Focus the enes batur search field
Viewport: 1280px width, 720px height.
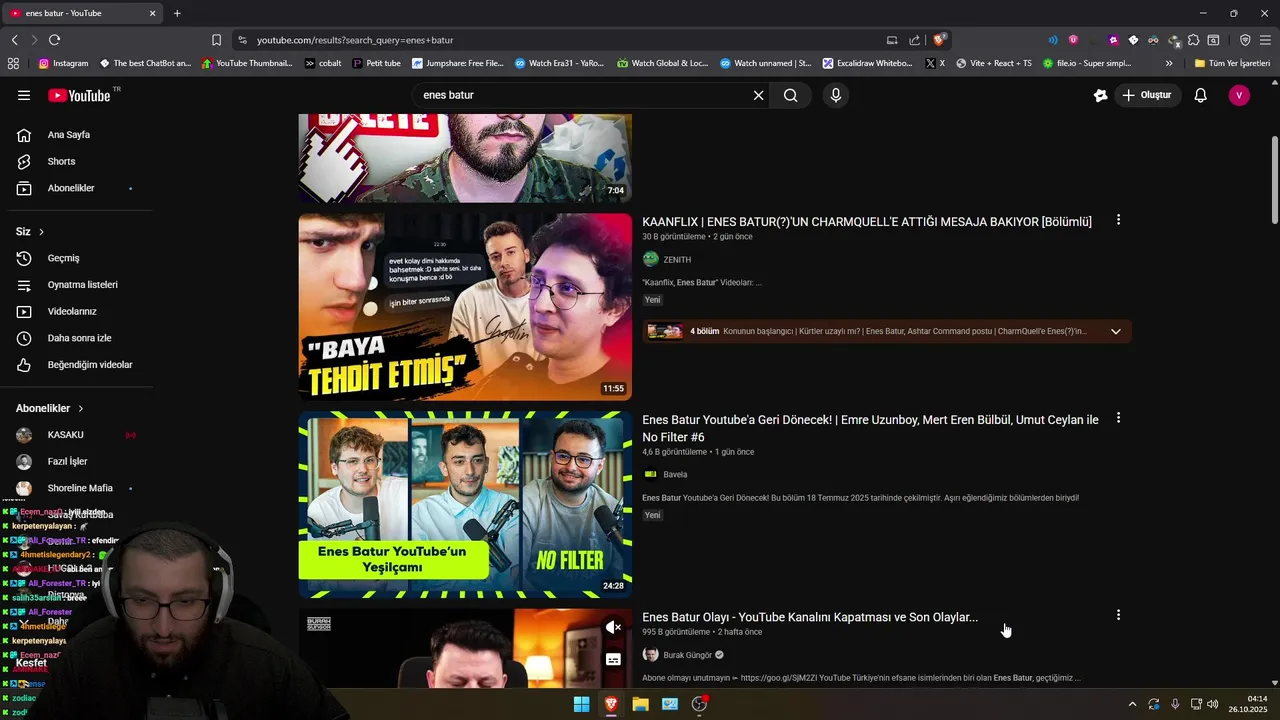coord(585,95)
